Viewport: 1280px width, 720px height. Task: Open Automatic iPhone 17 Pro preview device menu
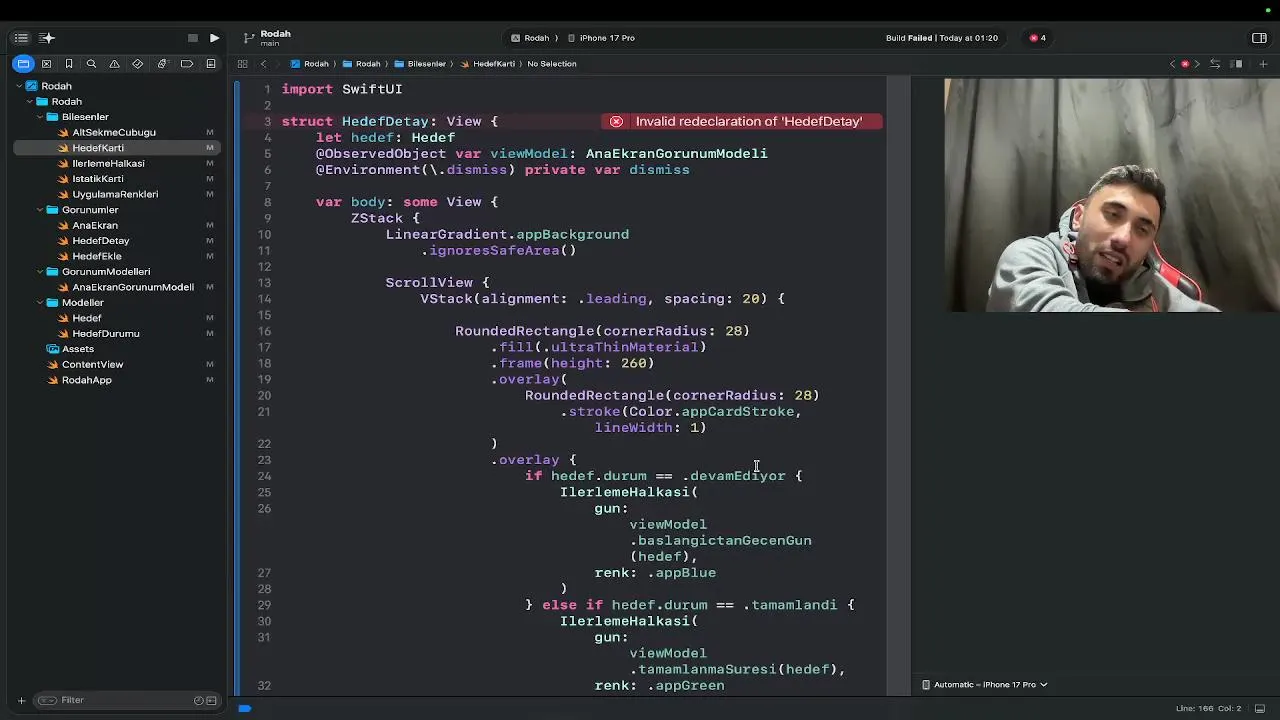tap(984, 685)
